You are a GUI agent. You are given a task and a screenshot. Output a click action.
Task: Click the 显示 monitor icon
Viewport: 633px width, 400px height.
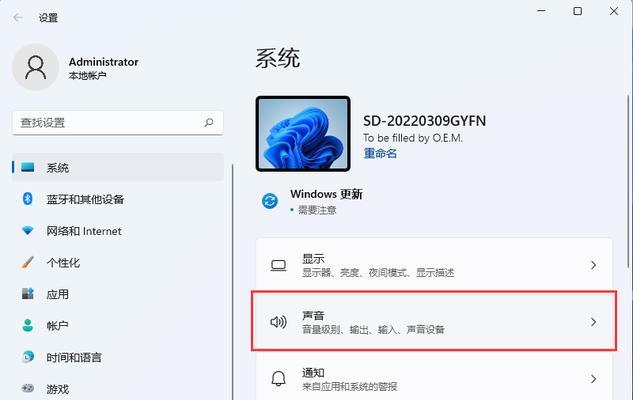coord(279,265)
